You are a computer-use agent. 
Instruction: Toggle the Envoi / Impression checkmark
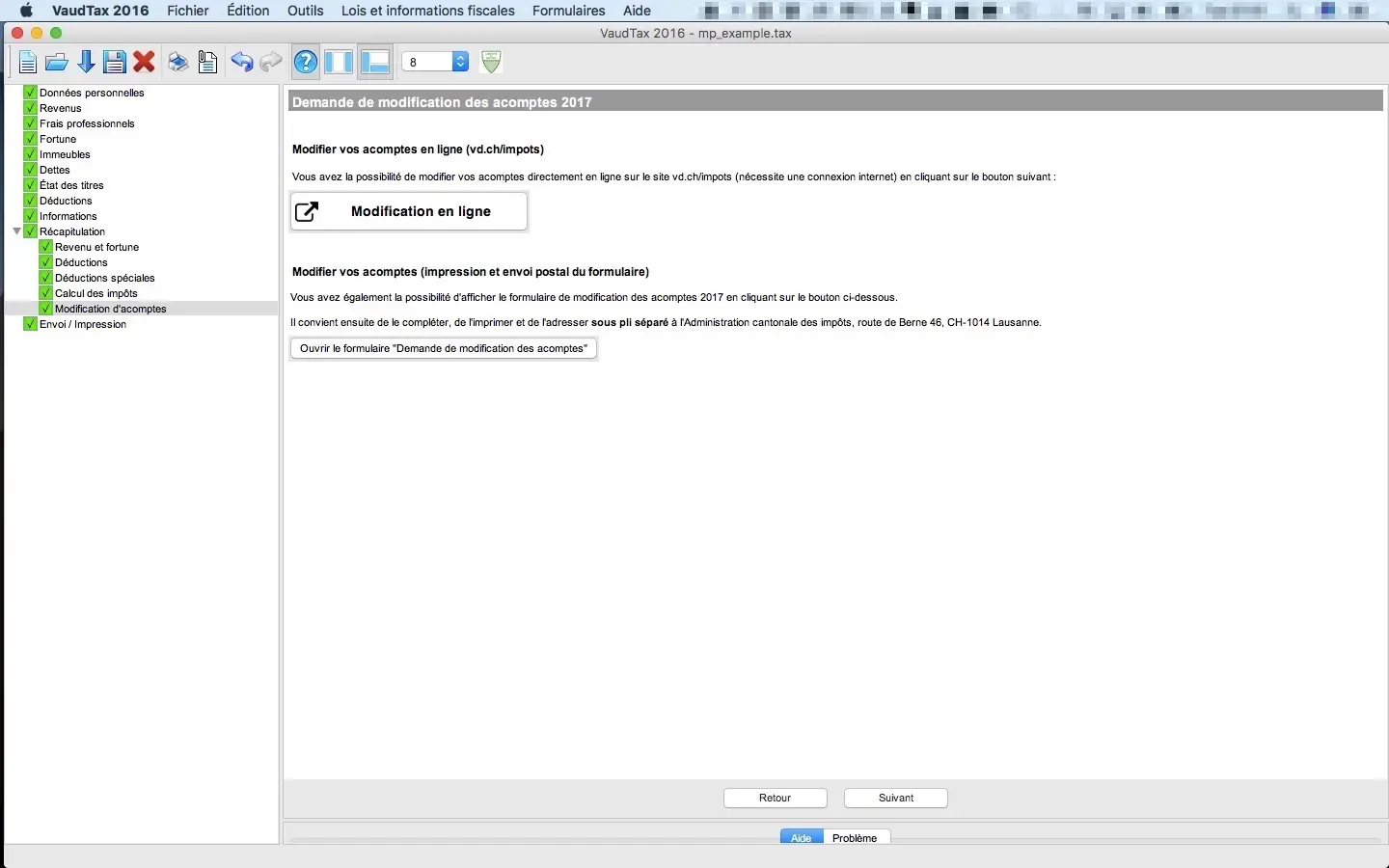(30, 324)
